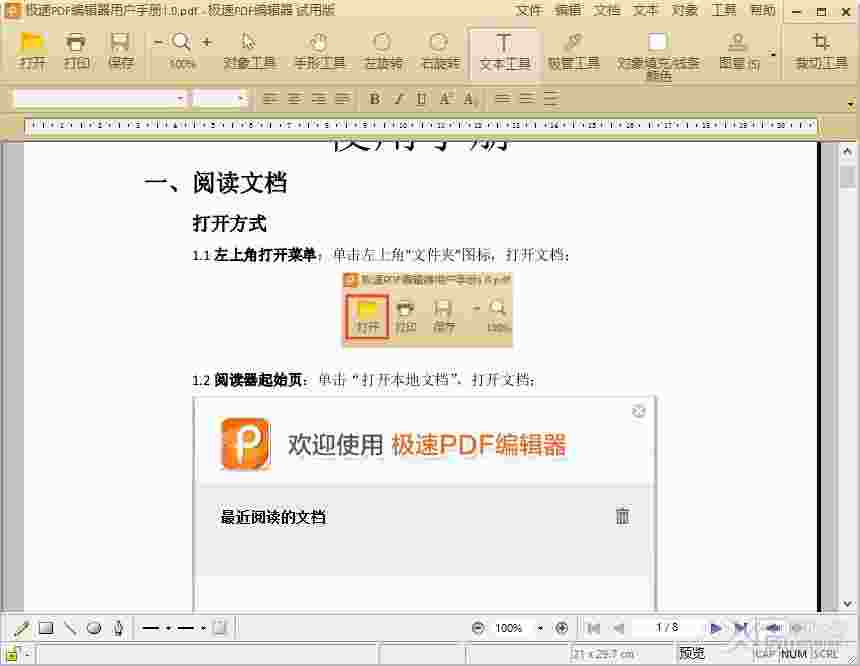Screen dimensions: 860x666
Task: Open the 编辑 menu
Action: (568, 10)
